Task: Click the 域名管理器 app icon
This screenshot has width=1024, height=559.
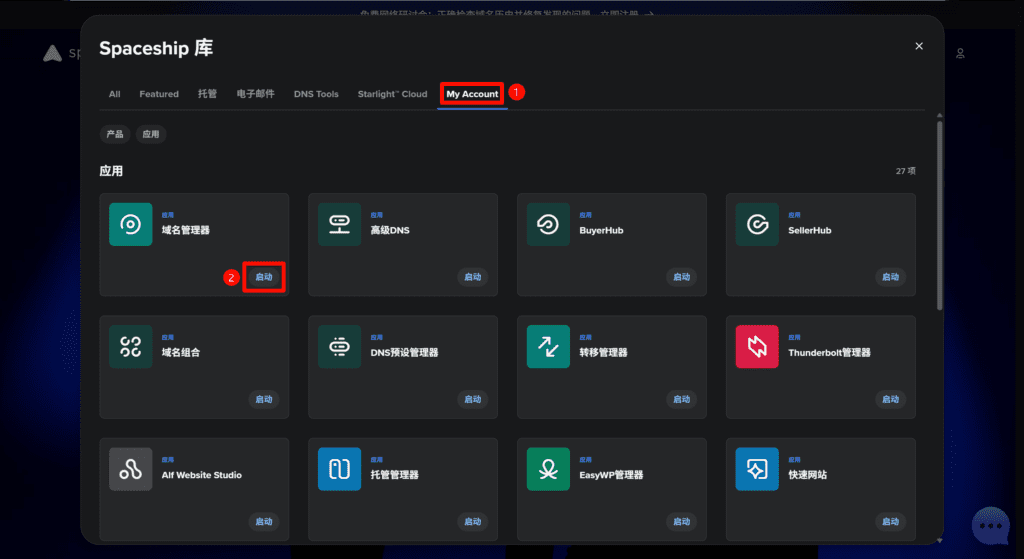Action: pos(131,224)
